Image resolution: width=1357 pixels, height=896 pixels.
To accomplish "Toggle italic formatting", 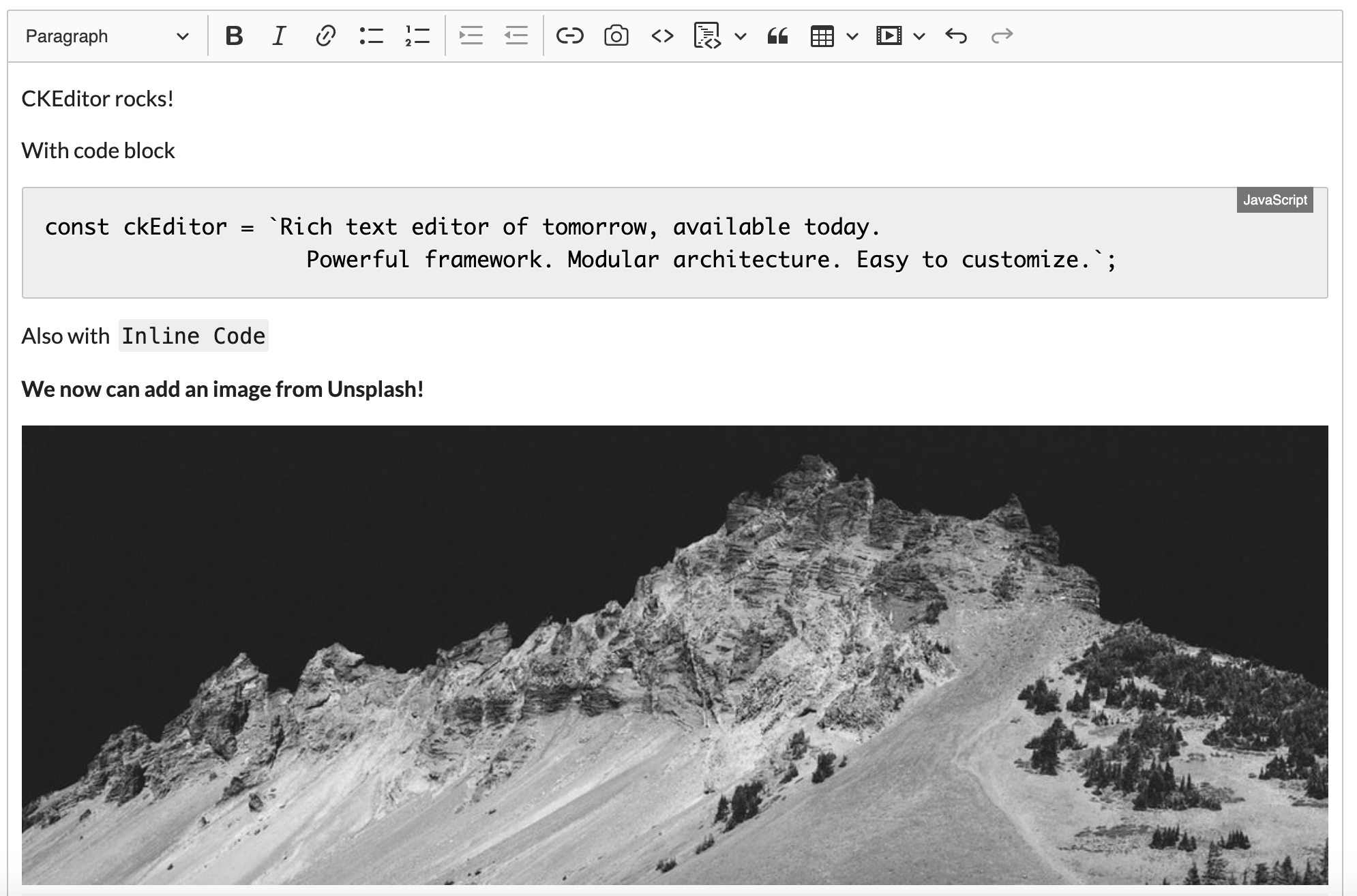I will coord(279,35).
